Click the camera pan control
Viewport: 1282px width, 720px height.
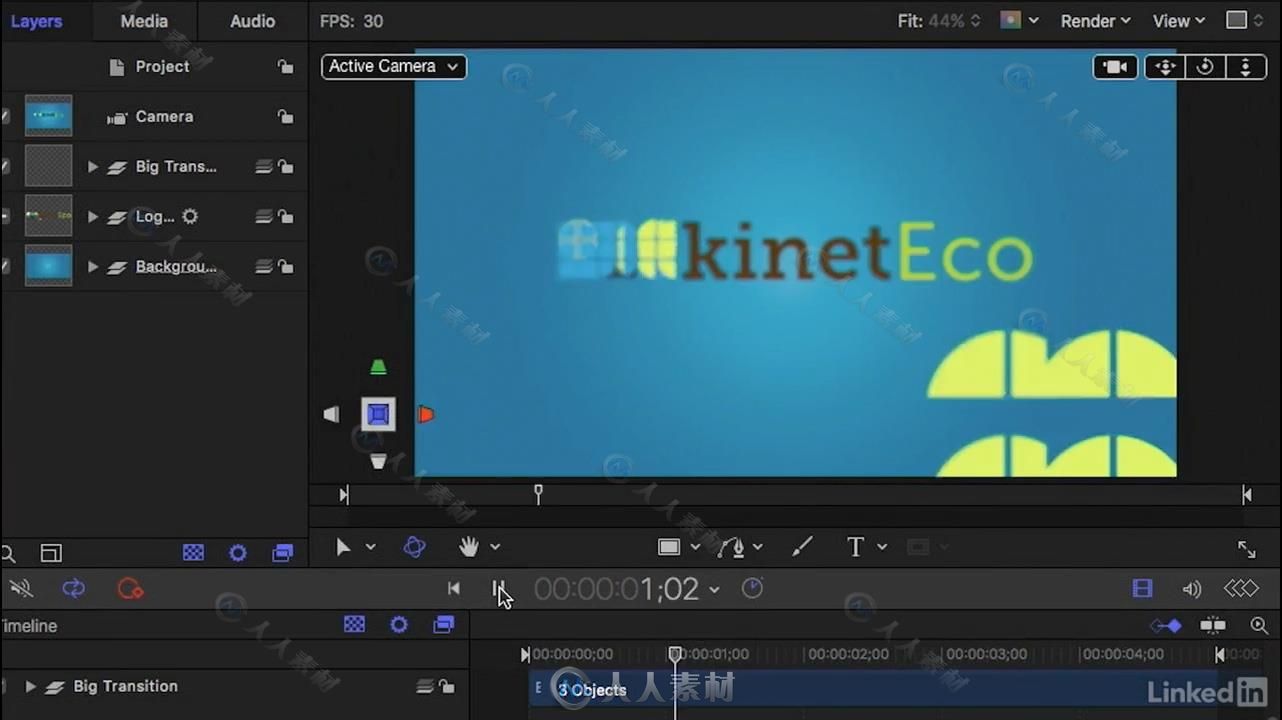click(x=1165, y=67)
